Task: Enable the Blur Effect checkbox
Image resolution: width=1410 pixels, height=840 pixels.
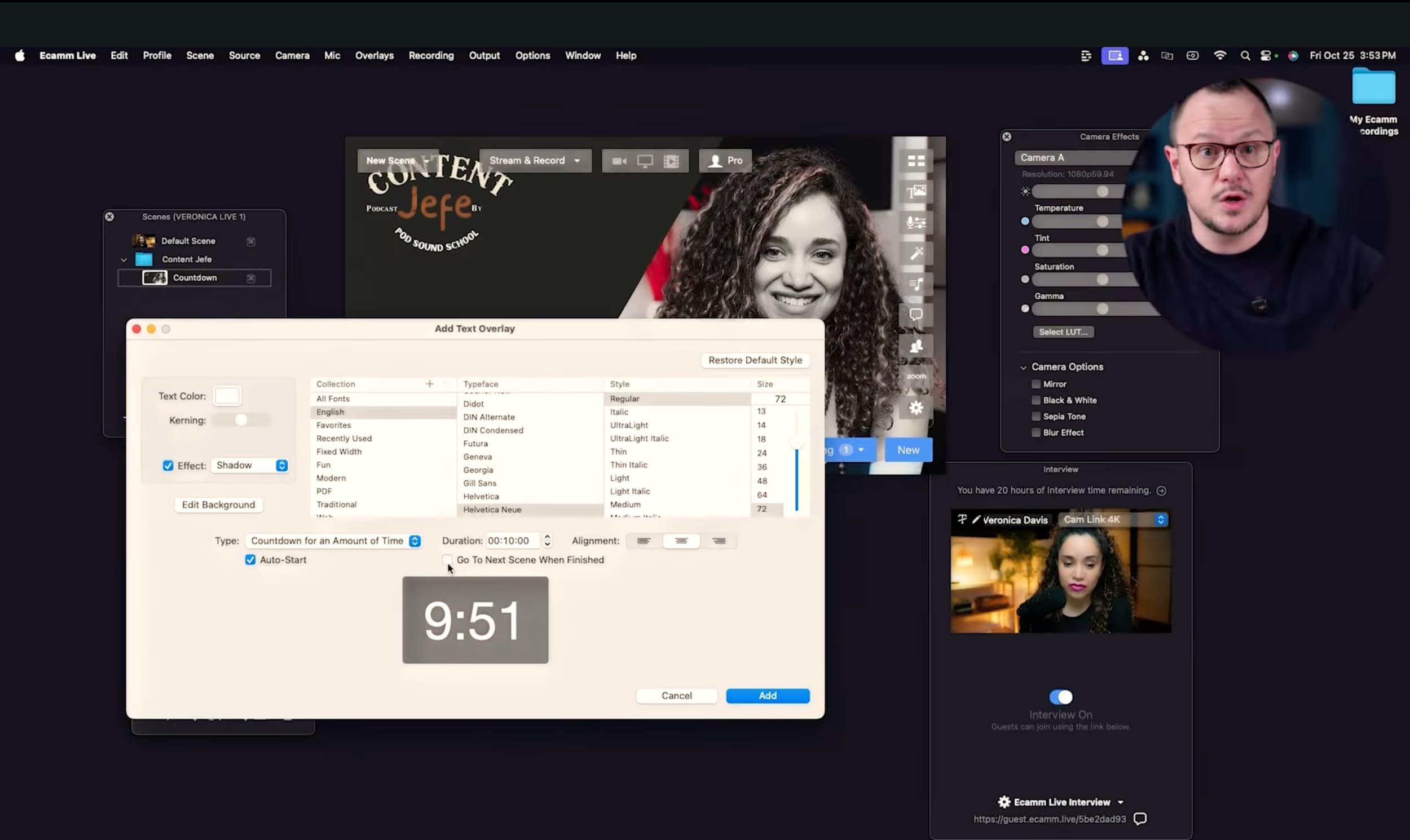Action: pos(1036,432)
